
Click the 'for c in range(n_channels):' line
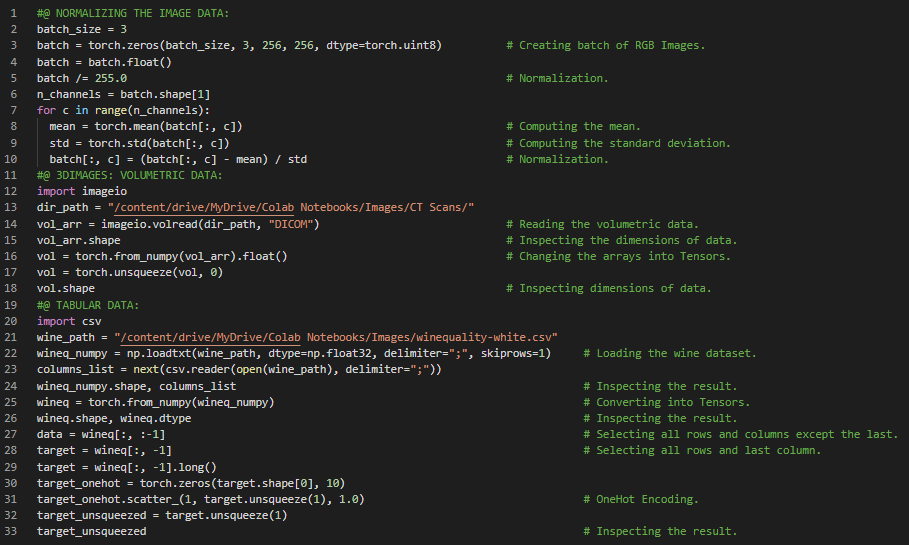(124, 110)
